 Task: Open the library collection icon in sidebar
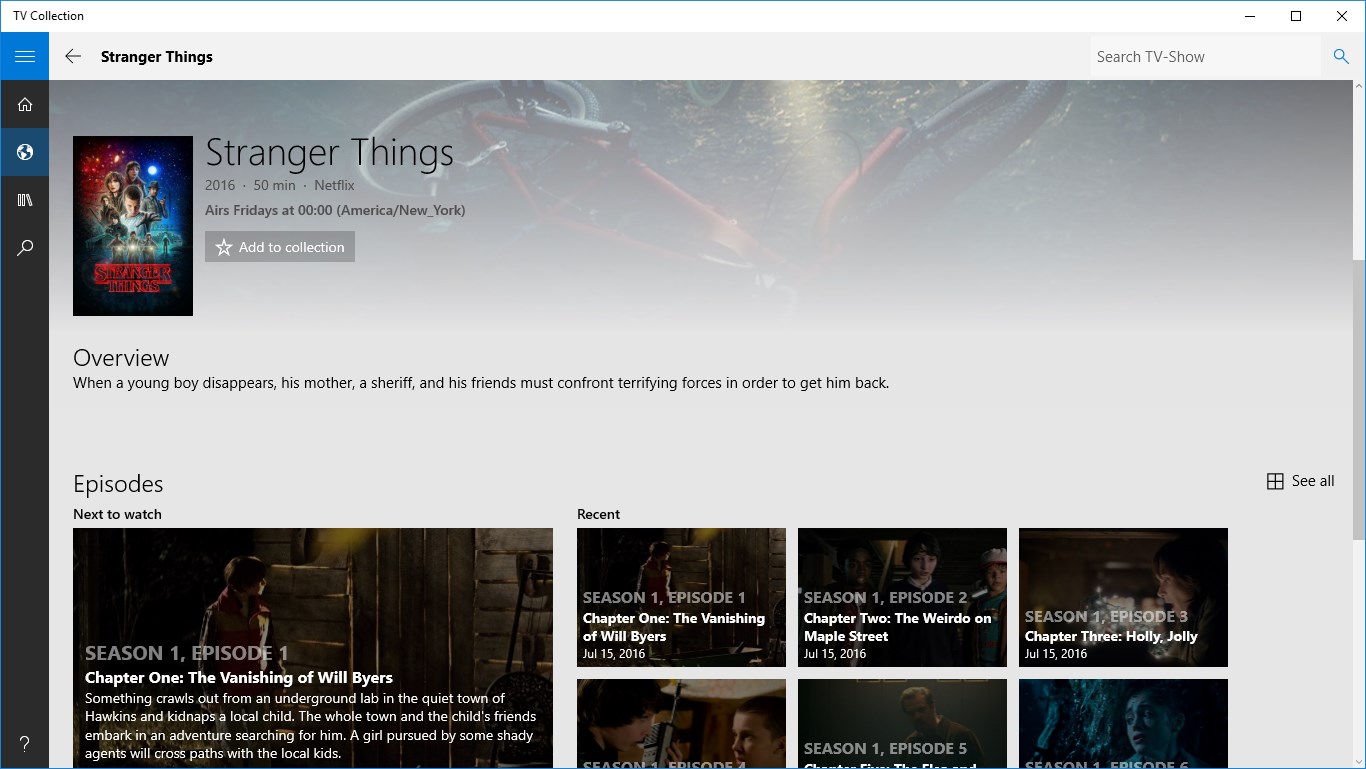[24, 200]
